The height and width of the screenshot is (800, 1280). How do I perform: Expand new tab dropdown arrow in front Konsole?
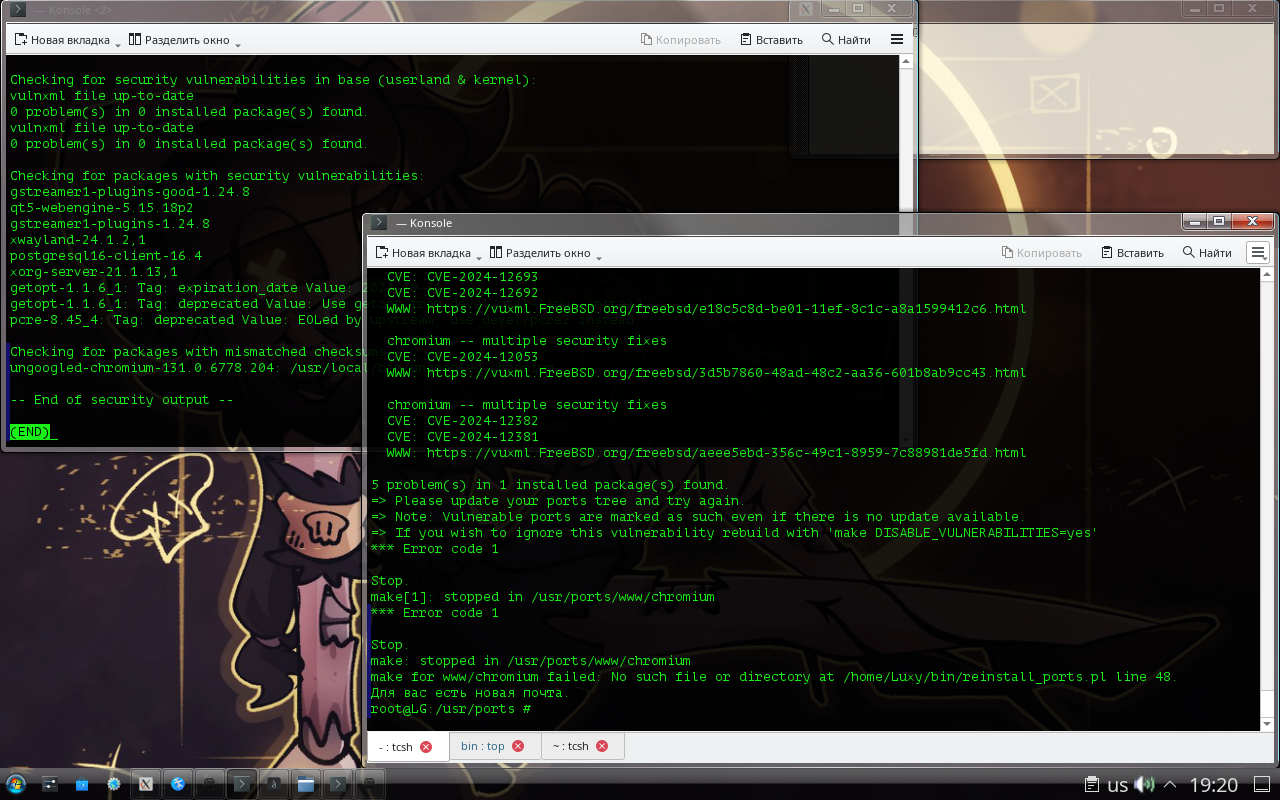click(x=479, y=256)
